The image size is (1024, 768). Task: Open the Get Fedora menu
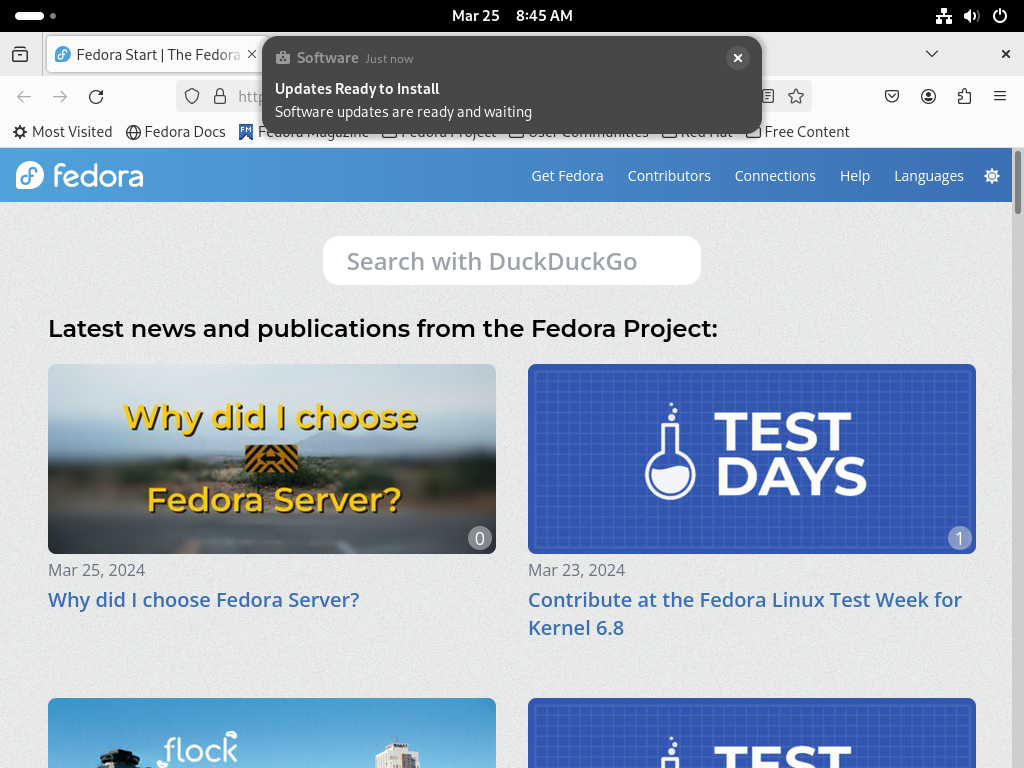pos(568,176)
